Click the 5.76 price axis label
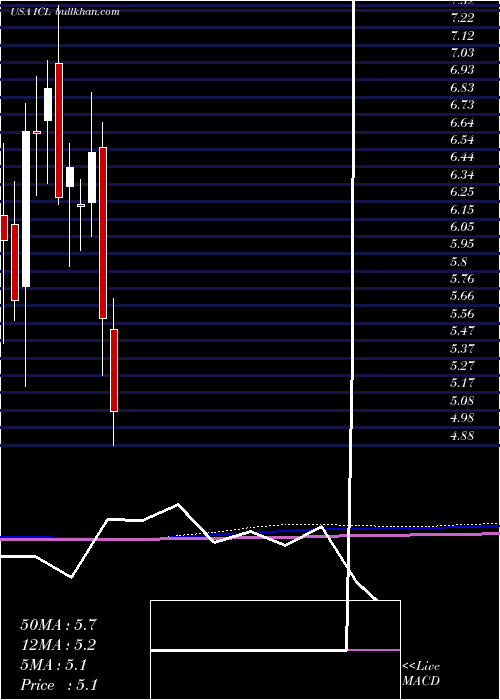The image size is (500, 700). pyautogui.click(x=462, y=279)
